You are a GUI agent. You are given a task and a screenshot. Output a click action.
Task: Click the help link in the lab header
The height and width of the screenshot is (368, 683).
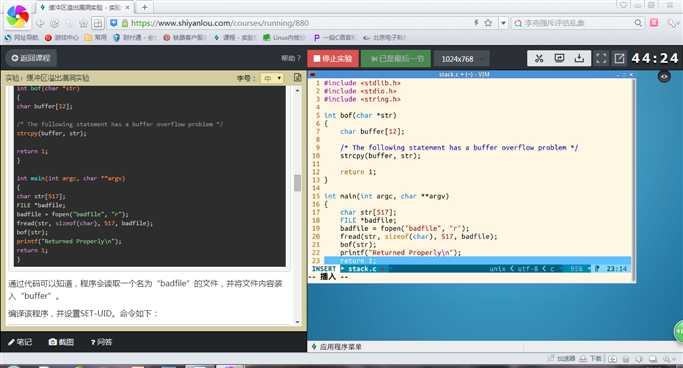[291, 58]
